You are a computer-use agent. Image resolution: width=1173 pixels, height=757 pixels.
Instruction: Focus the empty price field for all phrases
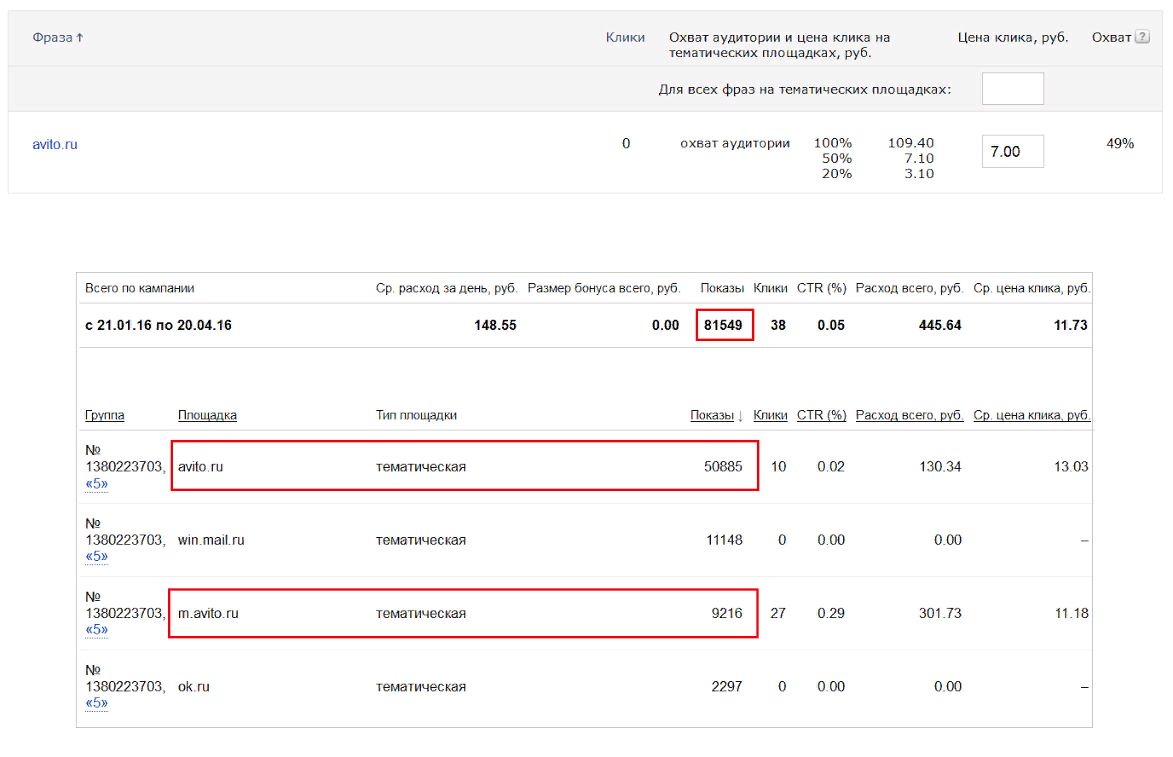1012,89
